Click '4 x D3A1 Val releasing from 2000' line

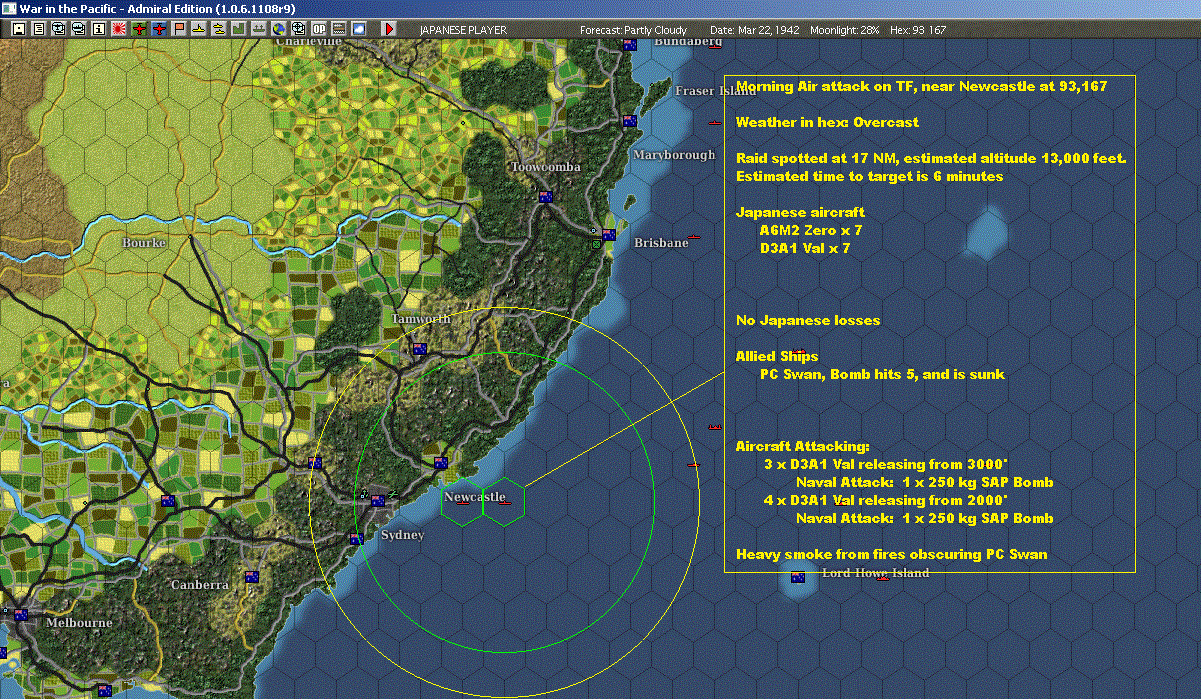886,501
